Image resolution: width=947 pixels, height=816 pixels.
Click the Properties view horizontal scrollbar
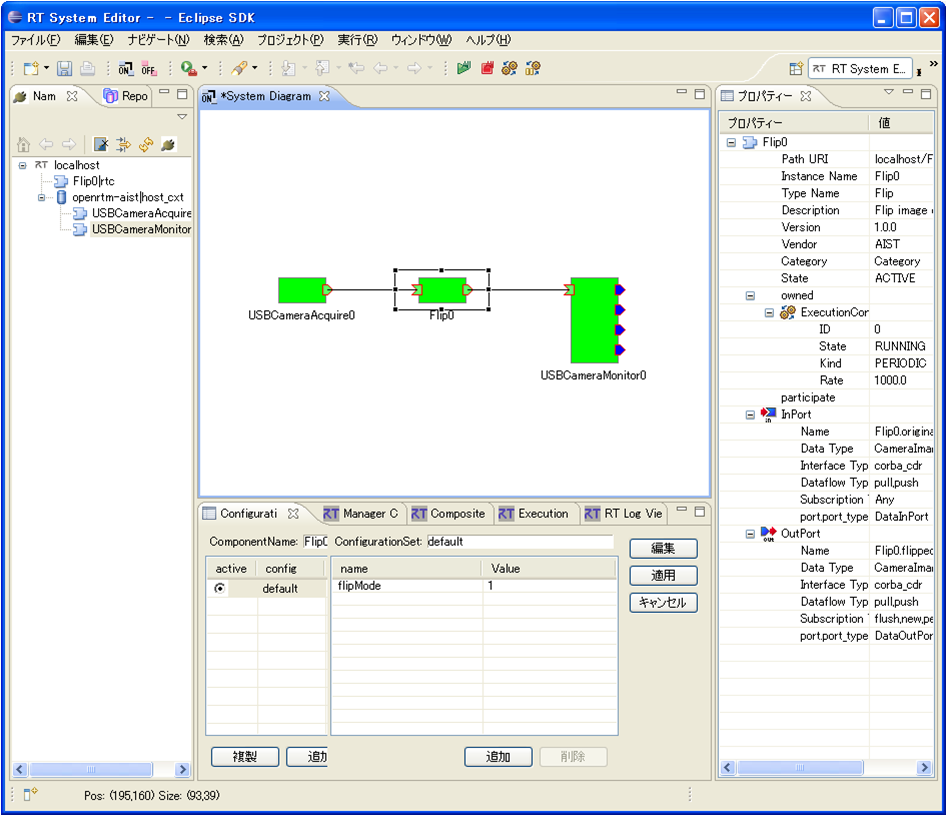(826, 768)
